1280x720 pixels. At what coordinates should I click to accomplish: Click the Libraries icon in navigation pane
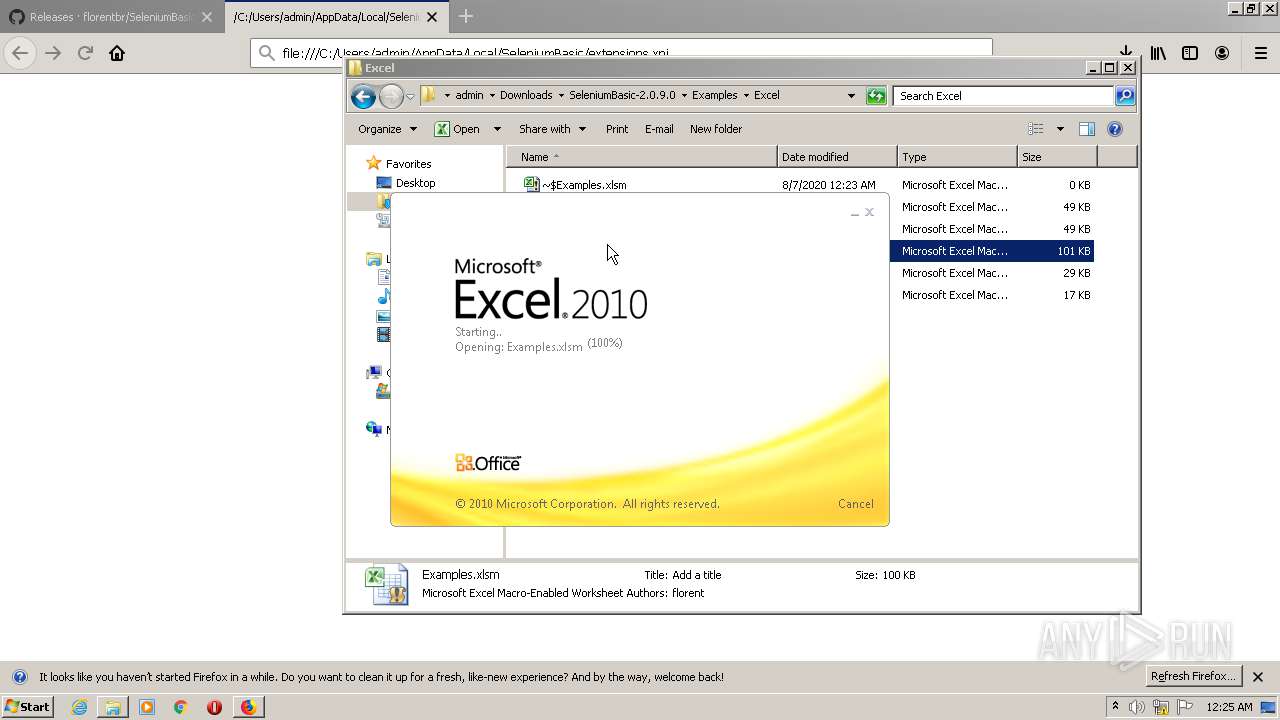pos(374,259)
